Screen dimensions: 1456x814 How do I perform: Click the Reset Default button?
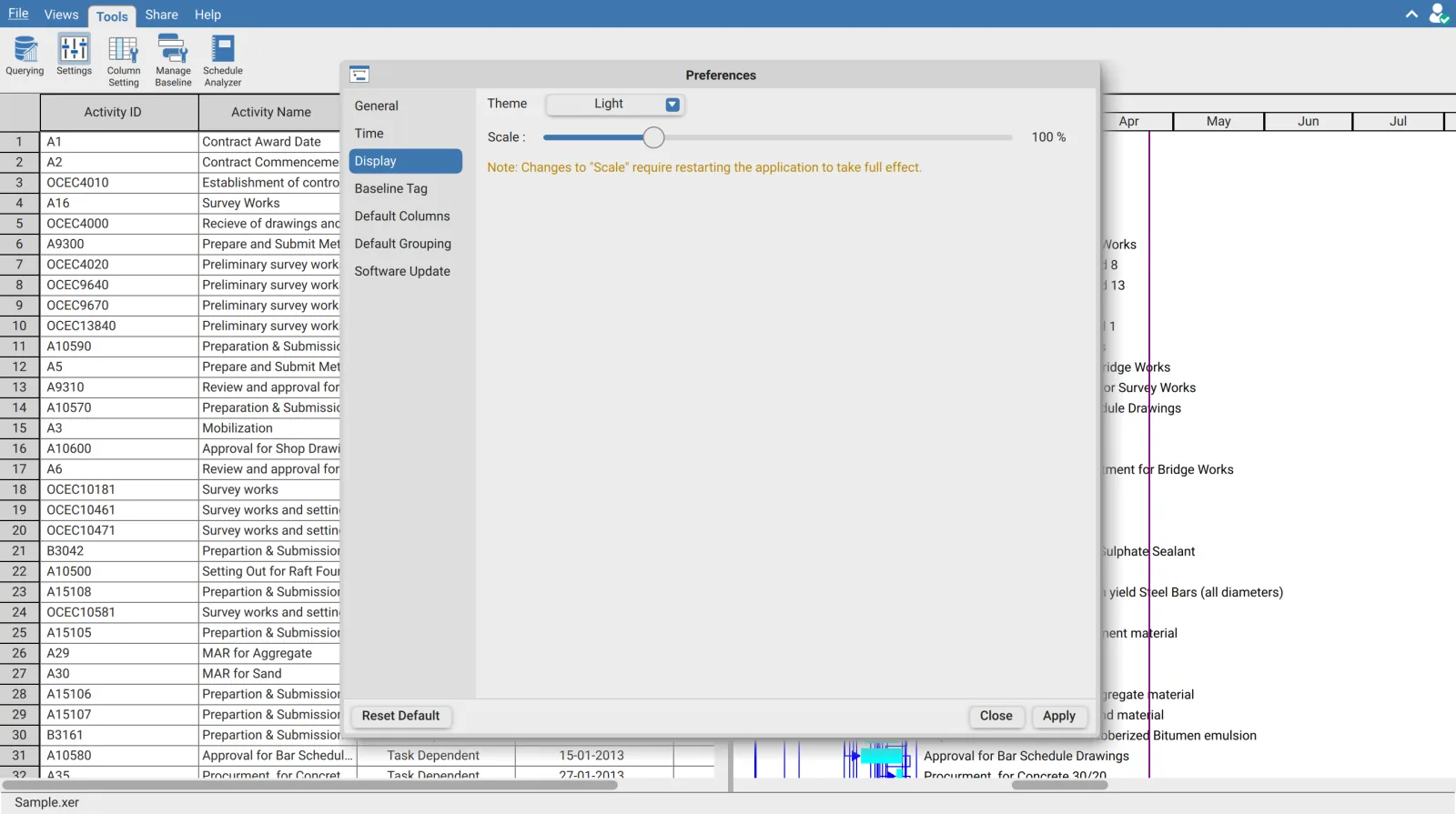coord(400,716)
